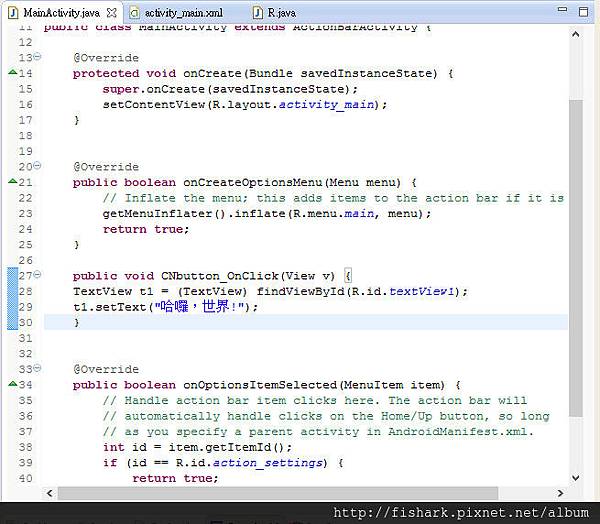Image resolution: width=600 pixels, height=524 pixels.
Task: Click the Chinese string literal on line 29
Action: click(199, 307)
